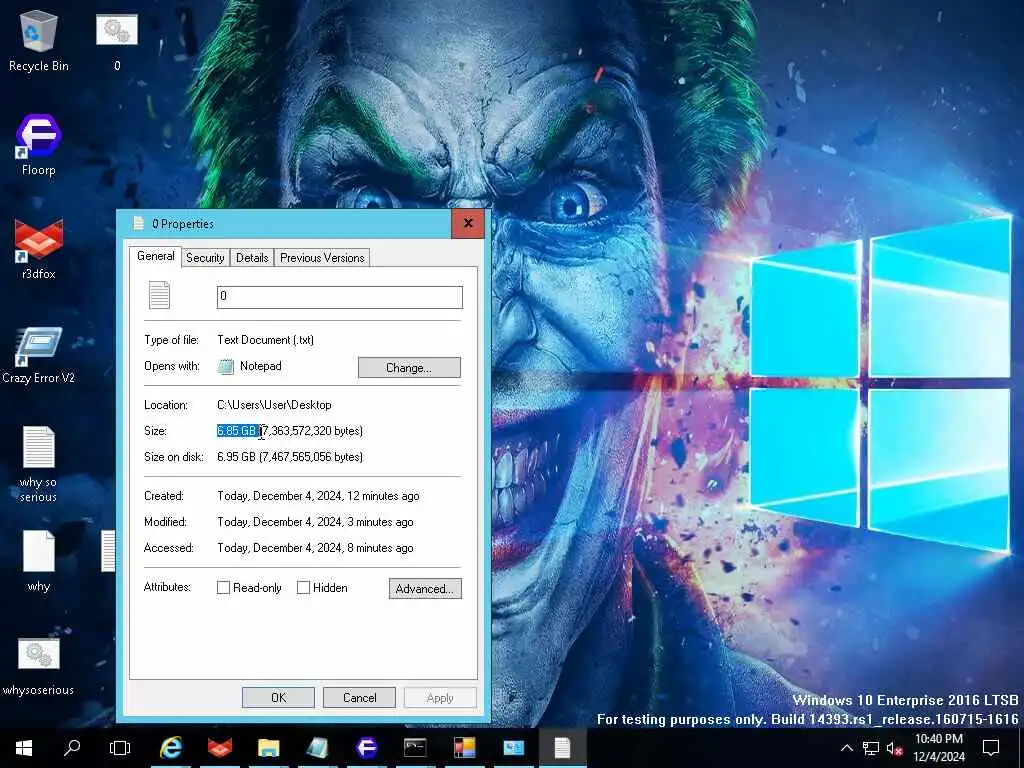Close the 0 Properties dialog

(468, 223)
